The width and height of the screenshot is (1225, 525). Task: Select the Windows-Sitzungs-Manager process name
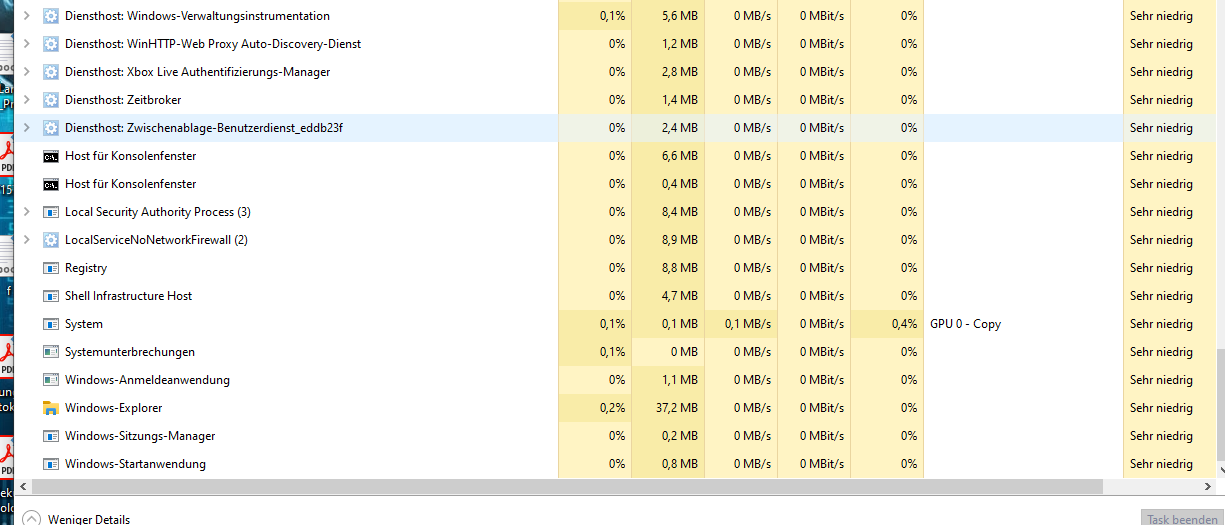click(140, 436)
